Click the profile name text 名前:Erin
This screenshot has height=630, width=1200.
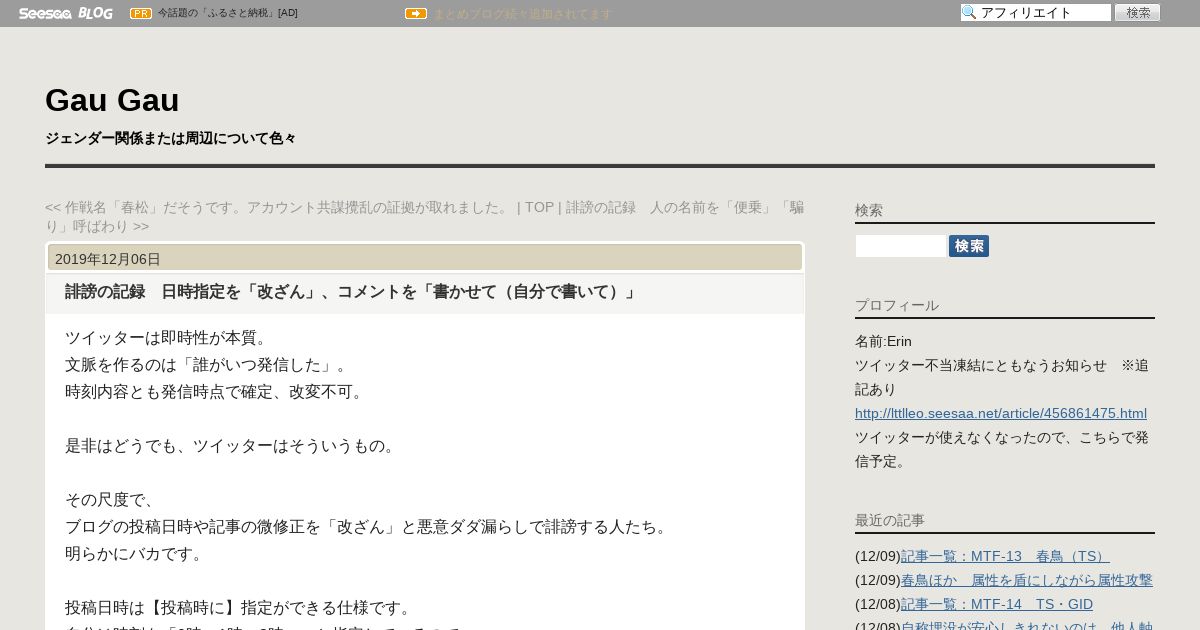pyautogui.click(x=883, y=341)
